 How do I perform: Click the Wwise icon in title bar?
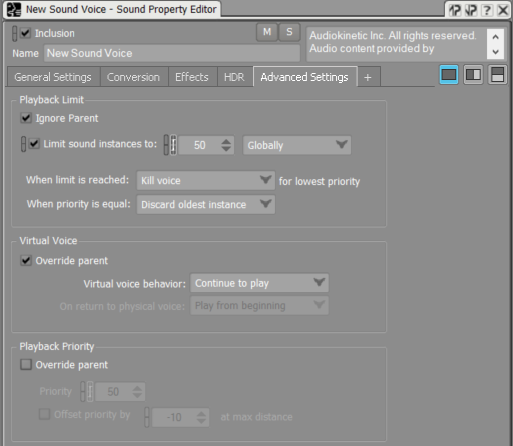click(x=14, y=9)
